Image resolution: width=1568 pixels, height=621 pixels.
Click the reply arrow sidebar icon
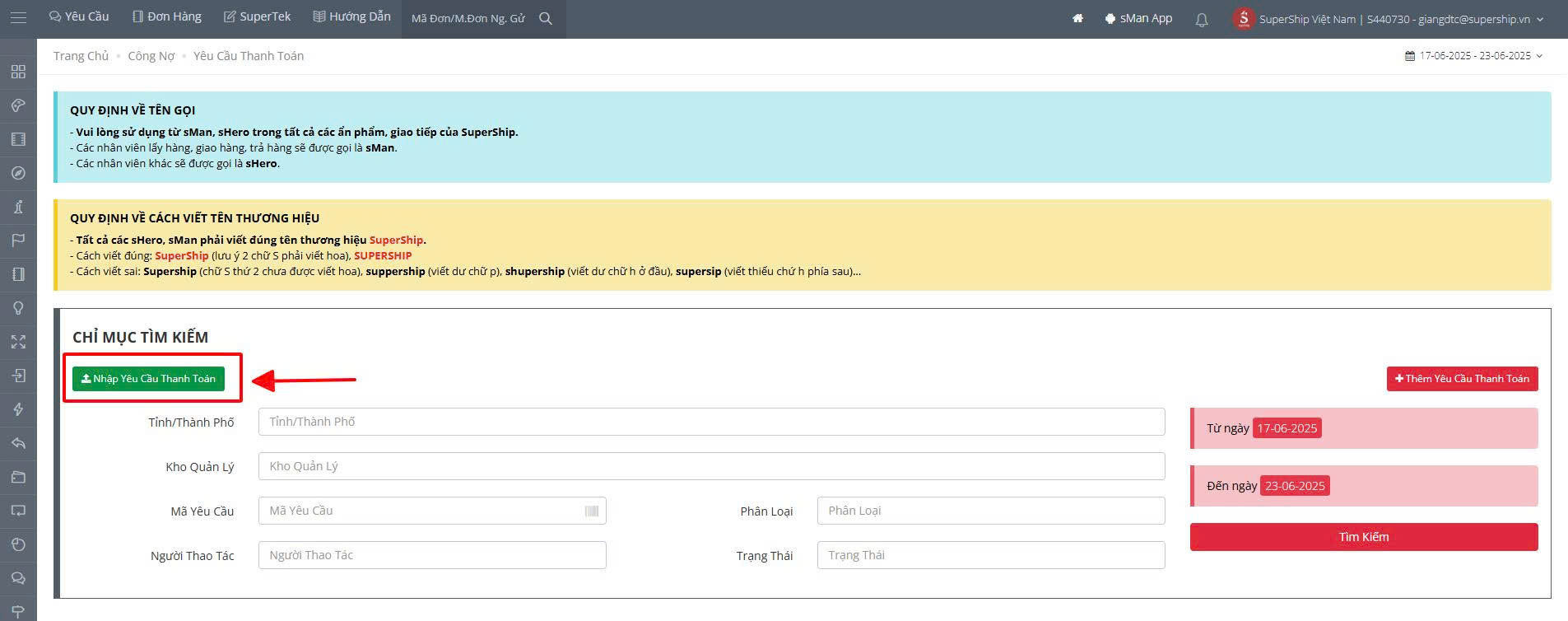[18, 443]
